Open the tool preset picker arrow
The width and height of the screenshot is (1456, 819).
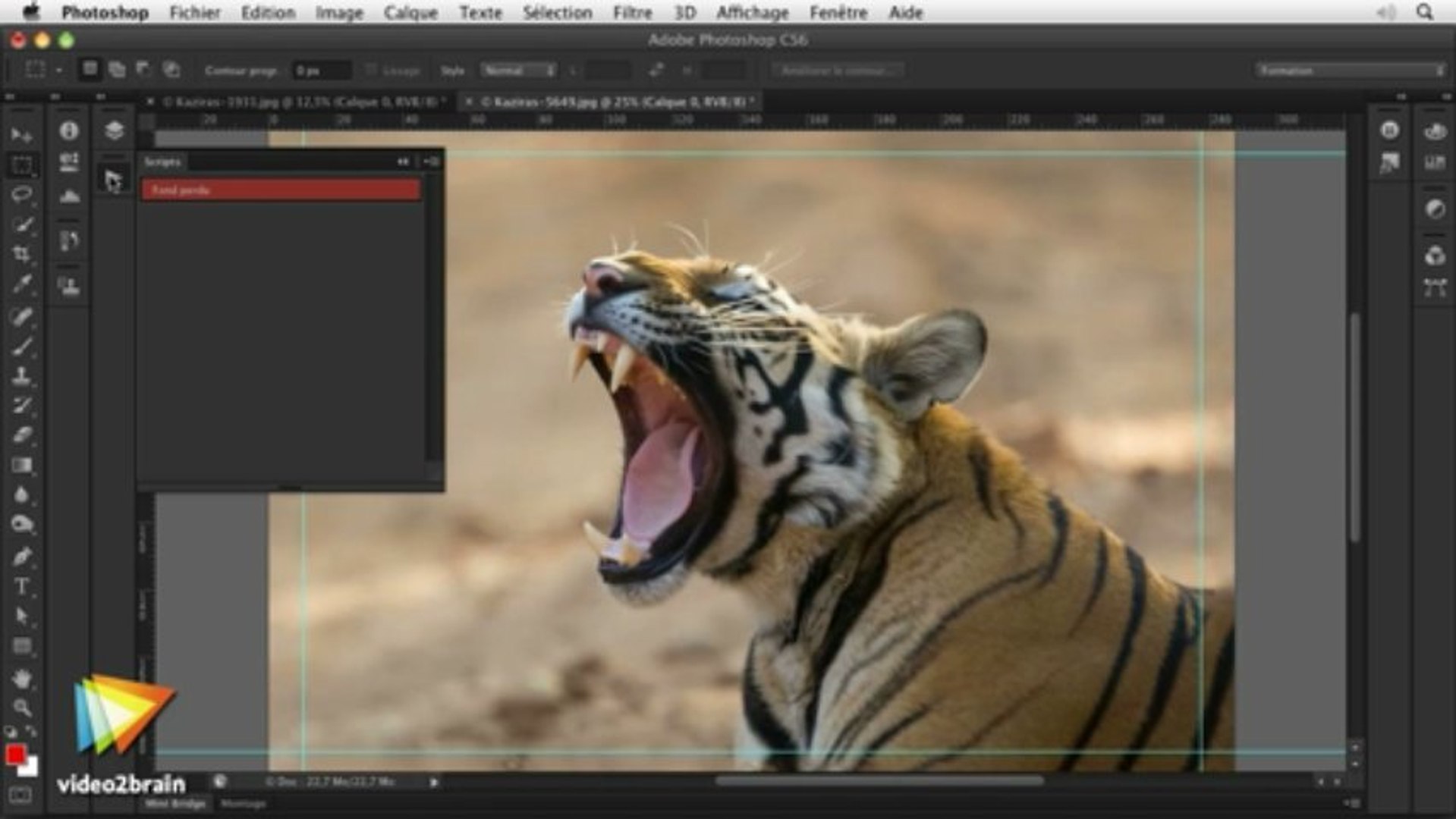pos(58,71)
